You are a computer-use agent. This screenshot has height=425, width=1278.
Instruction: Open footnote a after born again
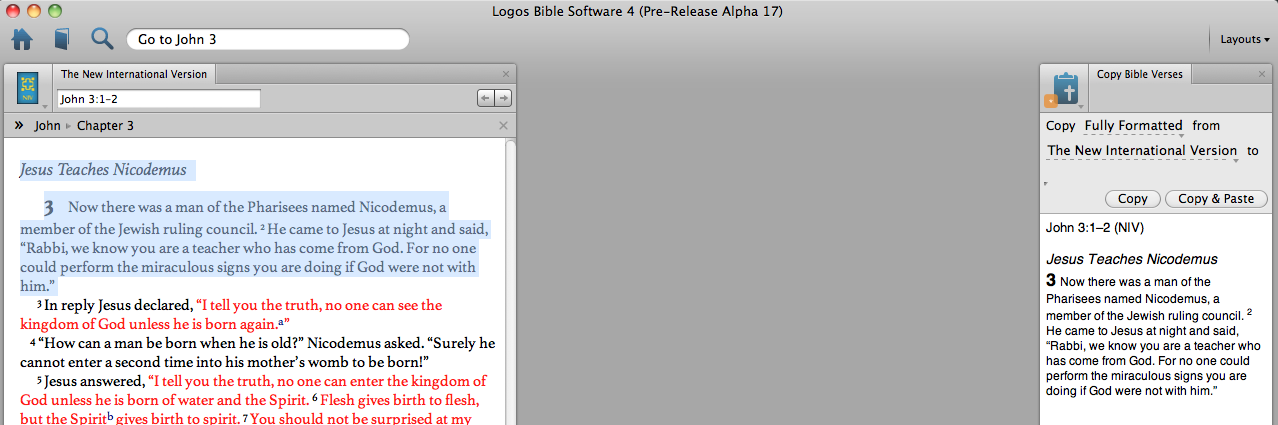coord(281,322)
